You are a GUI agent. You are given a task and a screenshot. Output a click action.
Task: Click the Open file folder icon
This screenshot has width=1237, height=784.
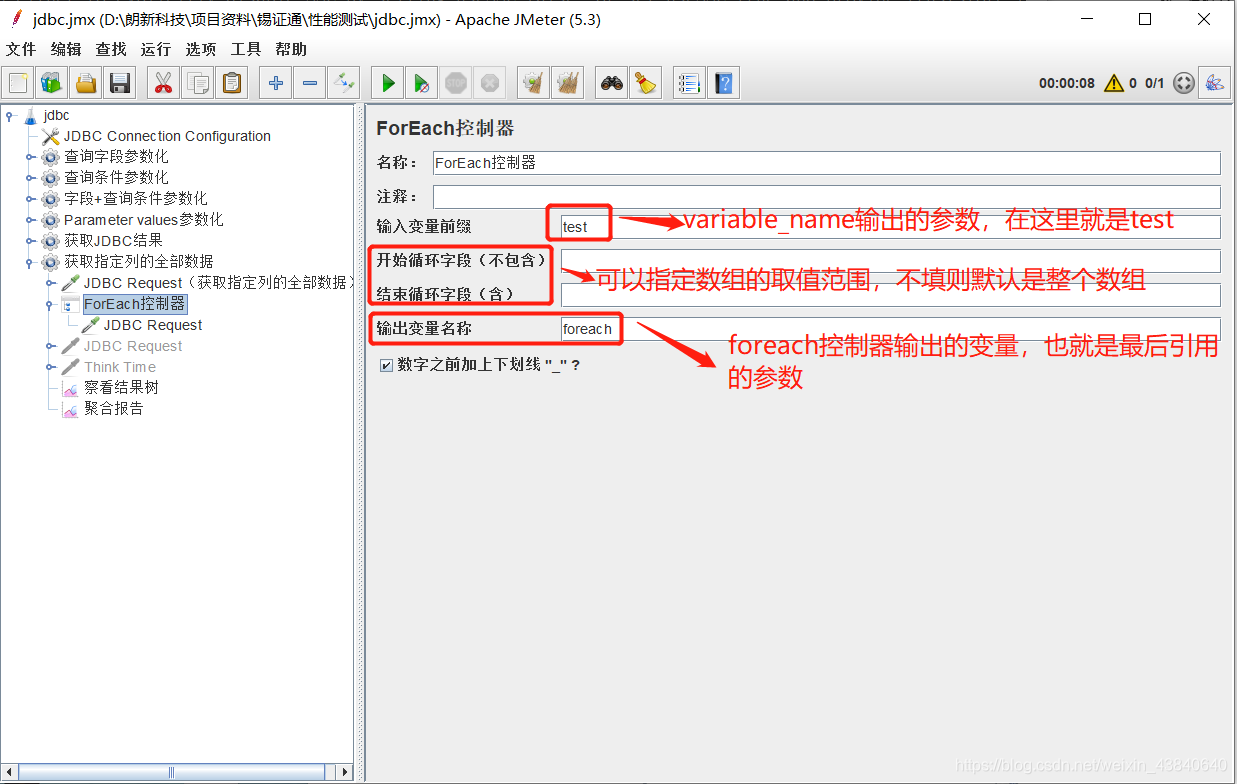pyautogui.click(x=86, y=83)
